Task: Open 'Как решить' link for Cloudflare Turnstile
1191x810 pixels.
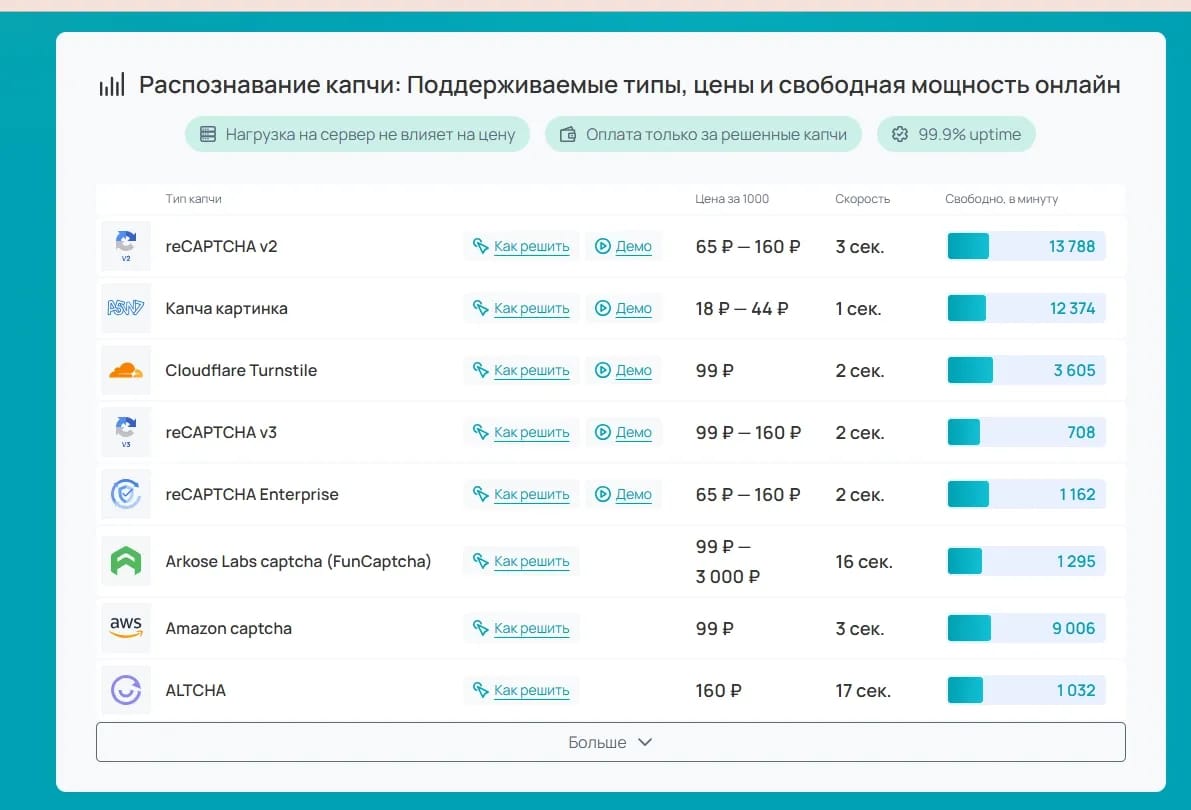Action: pos(532,370)
